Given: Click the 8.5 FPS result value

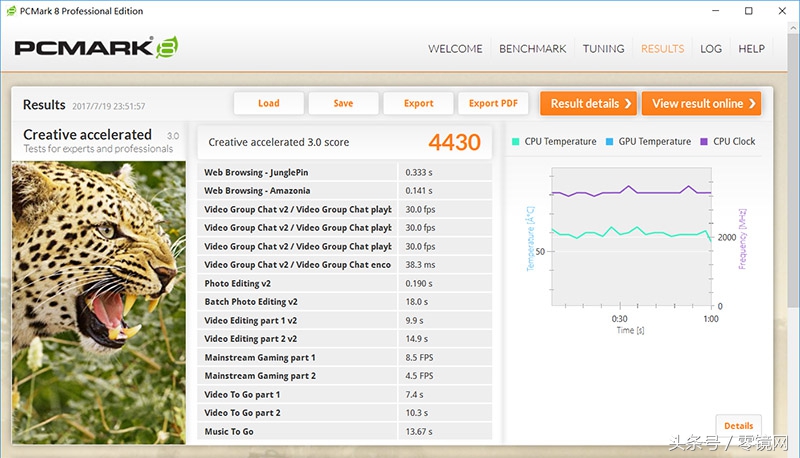Looking at the screenshot, I should [419, 358].
